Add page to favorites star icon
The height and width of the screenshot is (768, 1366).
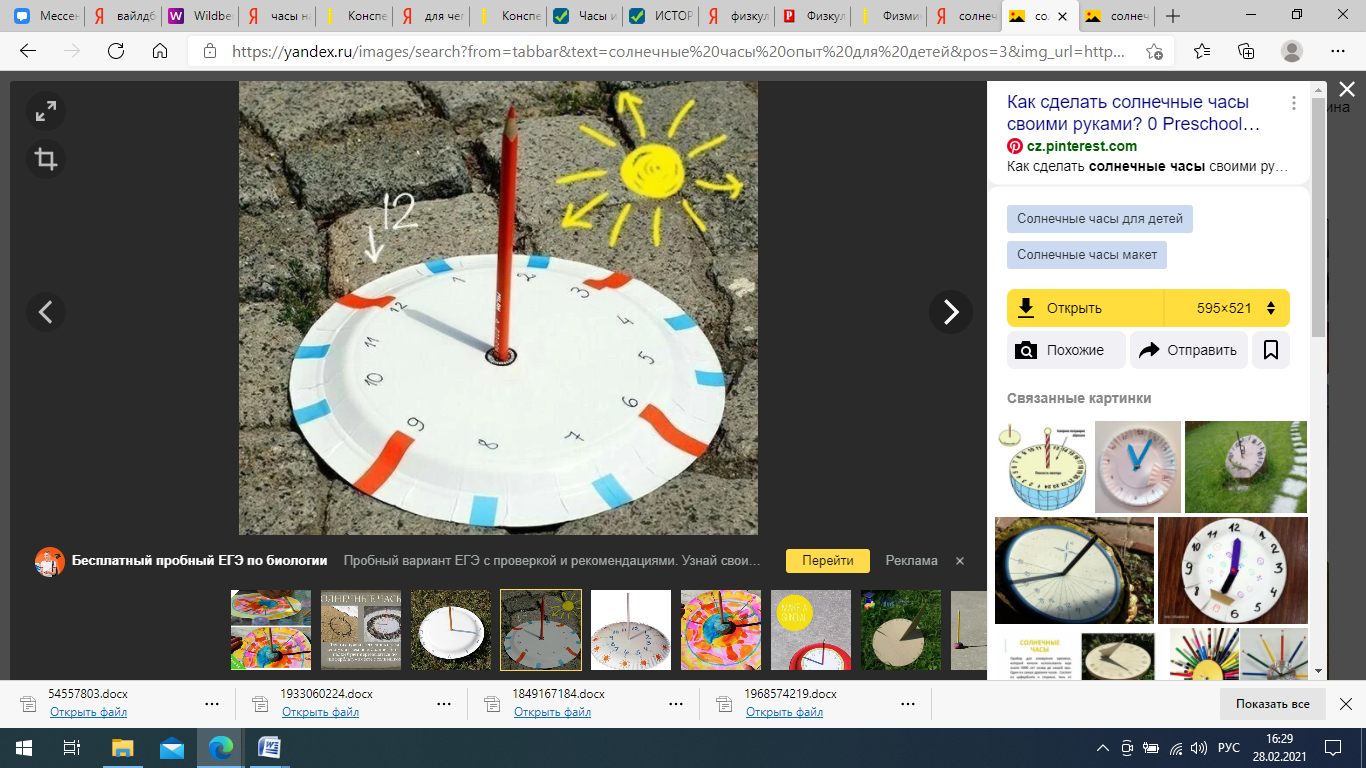click(x=1155, y=51)
